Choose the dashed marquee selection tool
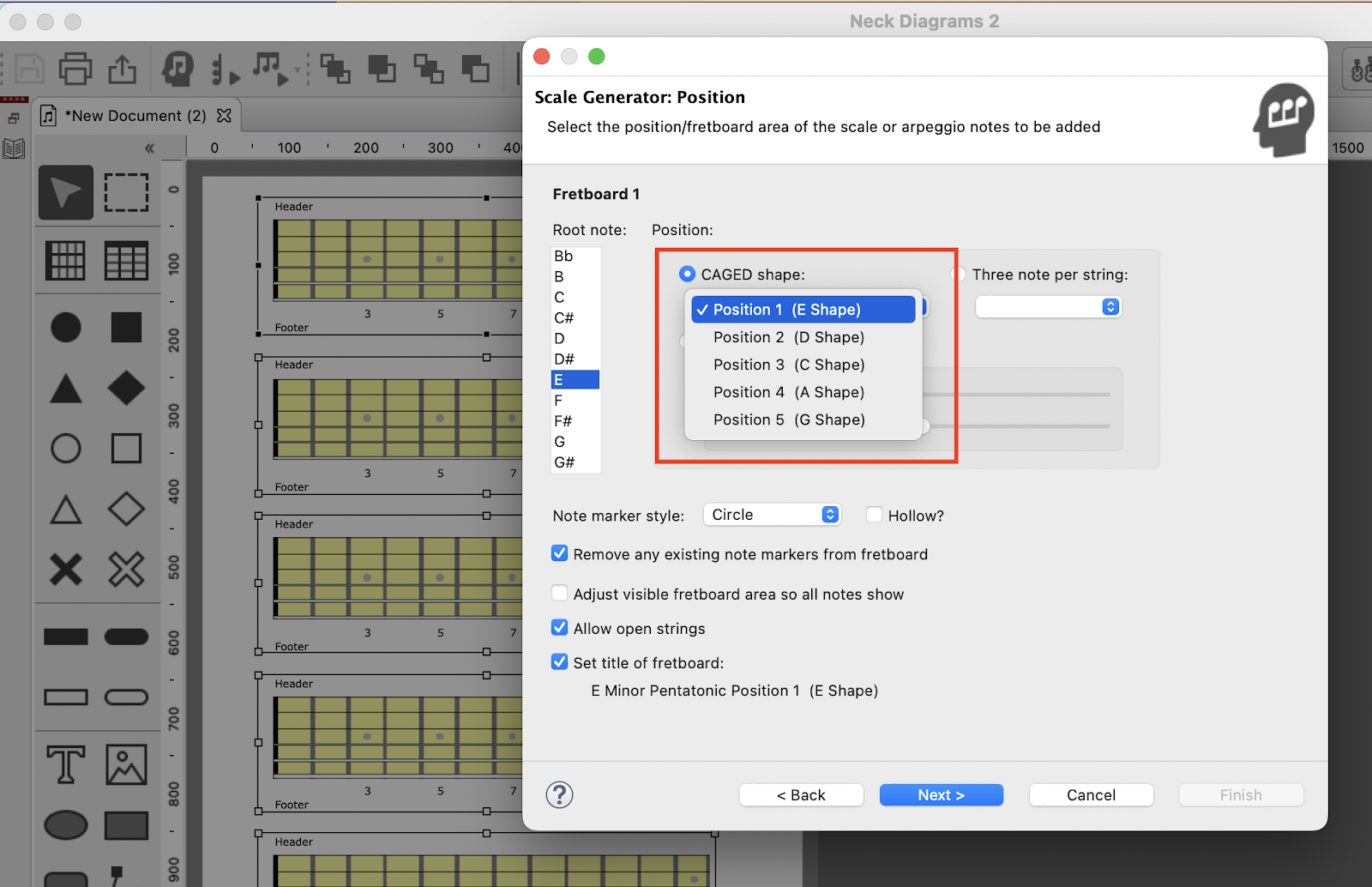Screen dimensions: 1372x887 click(126, 192)
